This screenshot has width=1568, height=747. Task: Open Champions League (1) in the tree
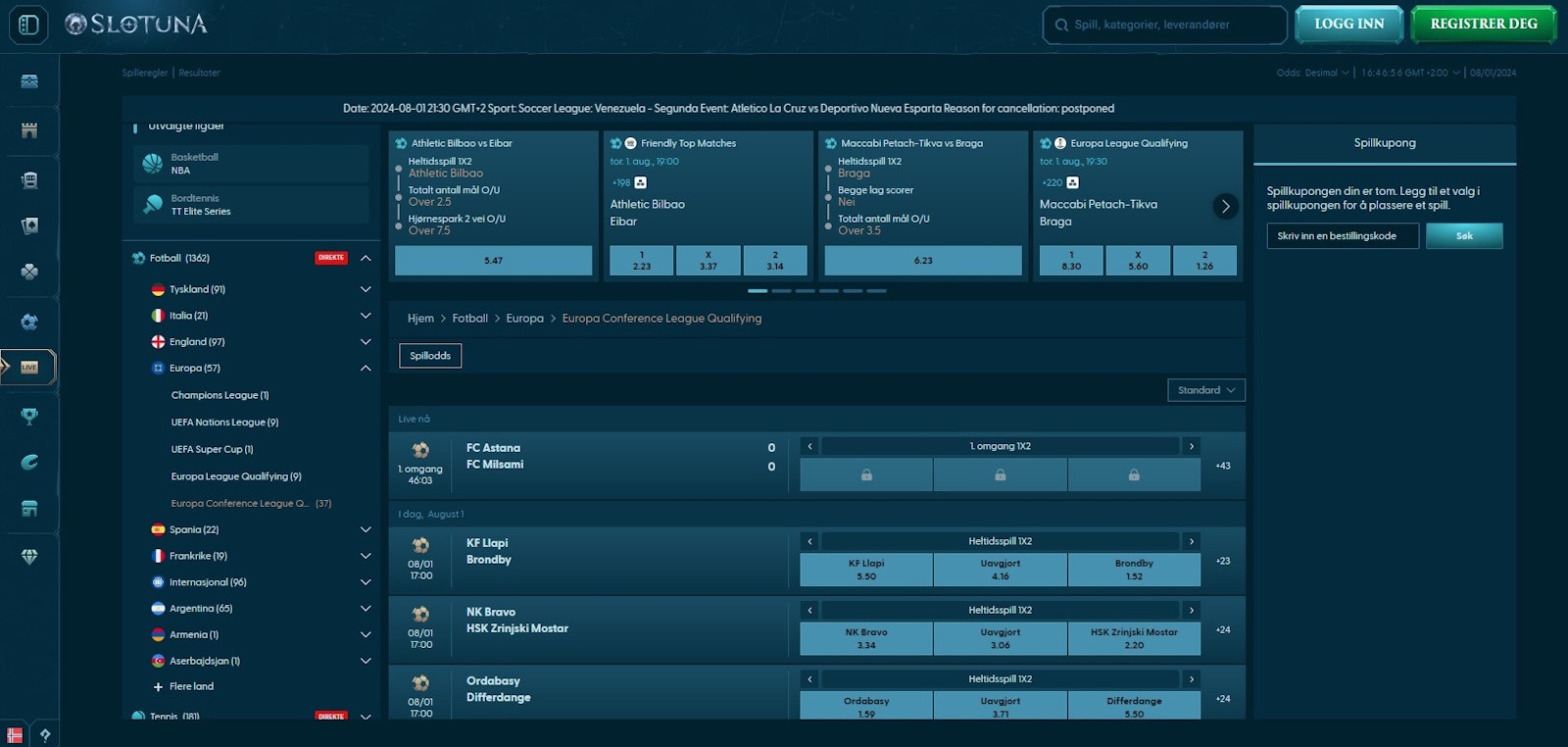pos(220,395)
